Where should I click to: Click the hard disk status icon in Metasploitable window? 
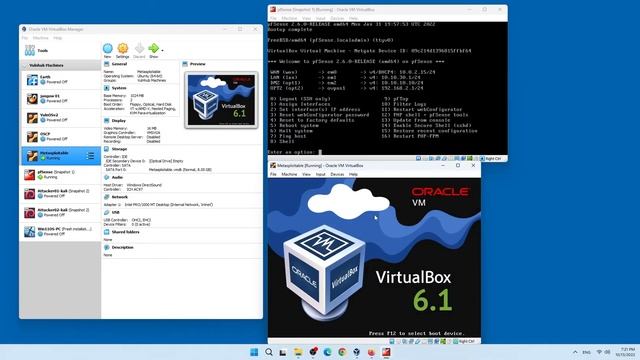coord(392,341)
